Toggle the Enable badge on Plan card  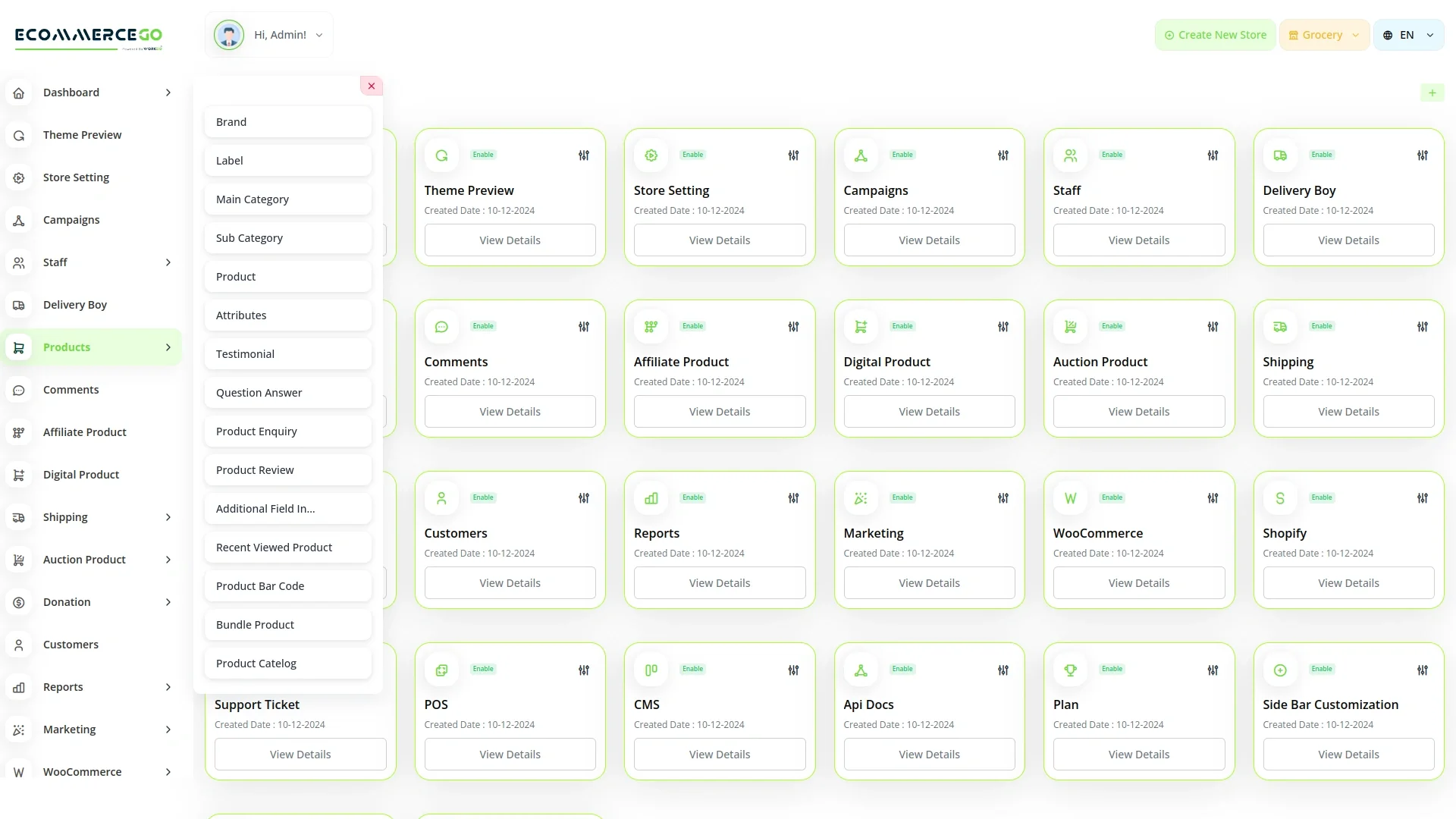coord(1112,669)
